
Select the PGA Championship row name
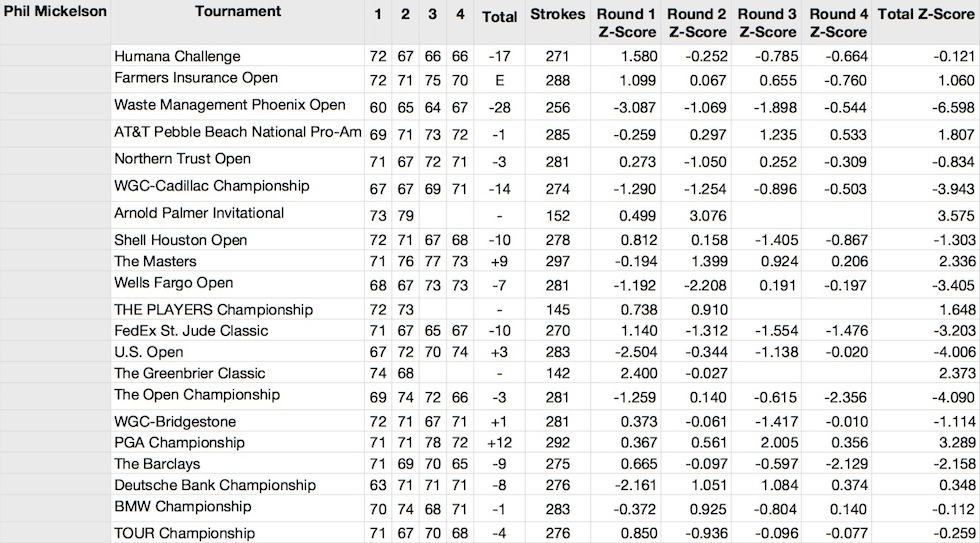tap(179, 443)
